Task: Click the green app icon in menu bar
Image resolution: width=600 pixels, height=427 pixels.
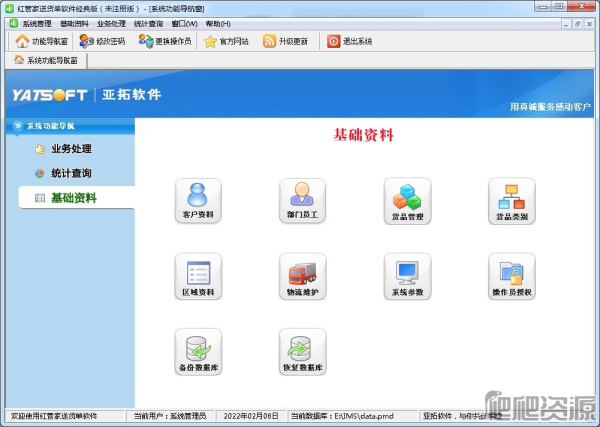Action: [13, 23]
